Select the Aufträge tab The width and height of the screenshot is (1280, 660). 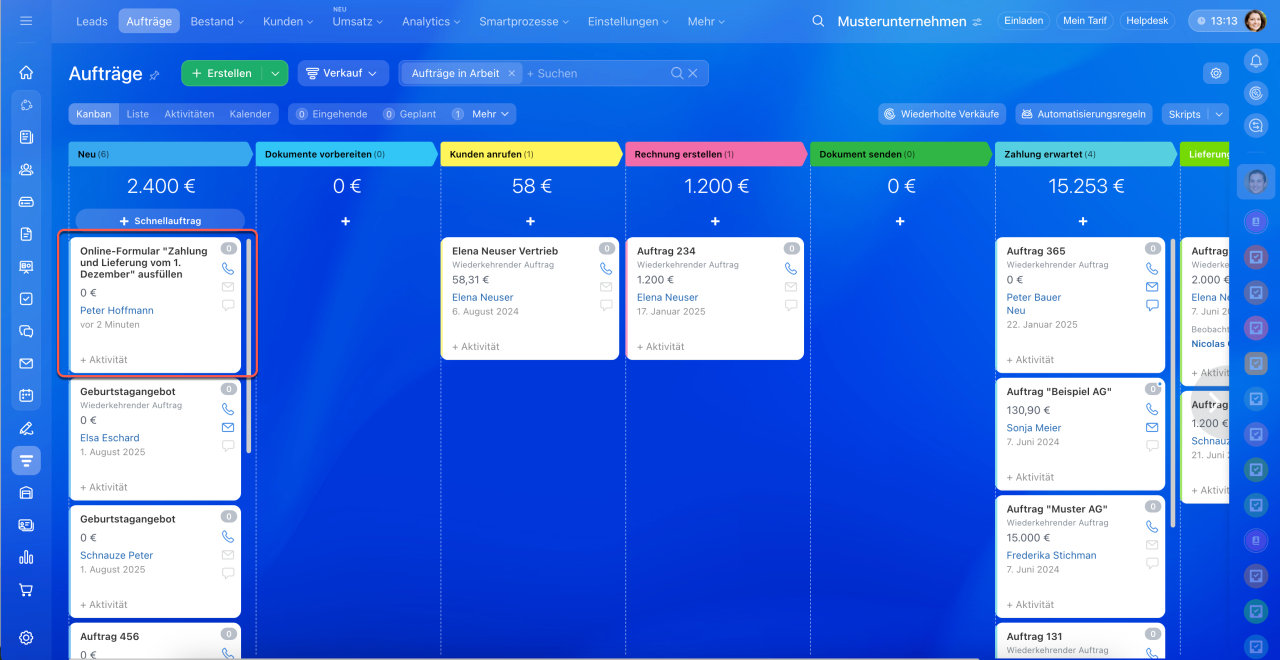(148, 21)
